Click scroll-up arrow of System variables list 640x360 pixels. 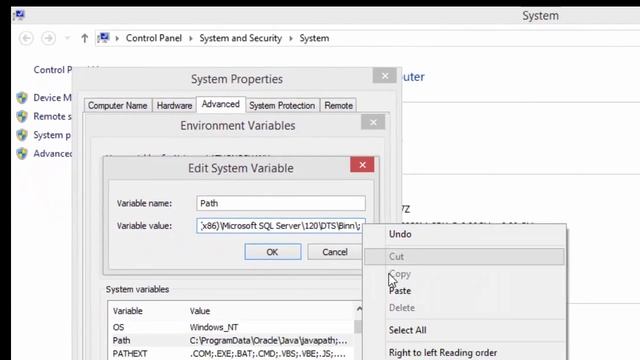click(x=359, y=309)
